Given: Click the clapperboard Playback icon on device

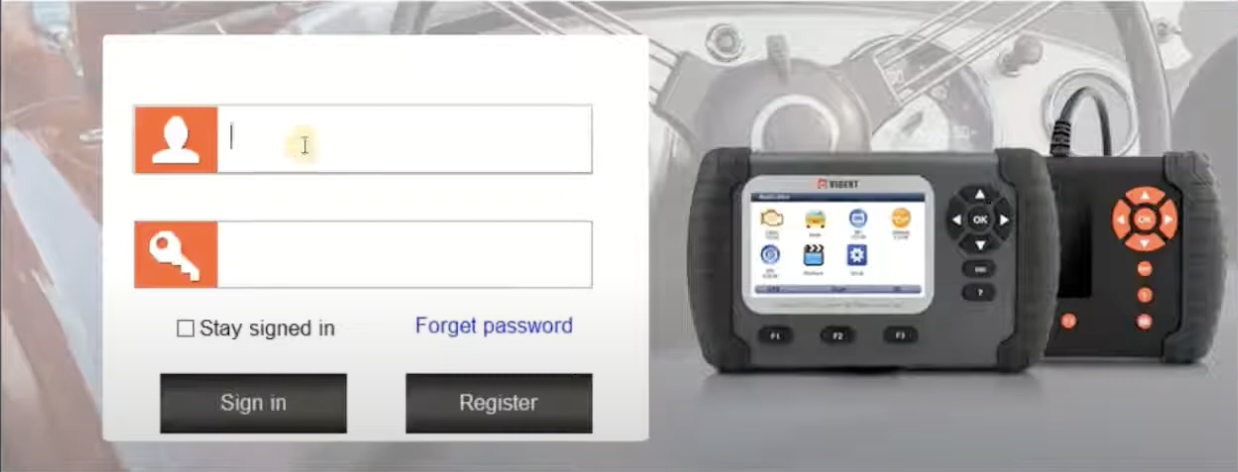Looking at the screenshot, I should [x=814, y=256].
